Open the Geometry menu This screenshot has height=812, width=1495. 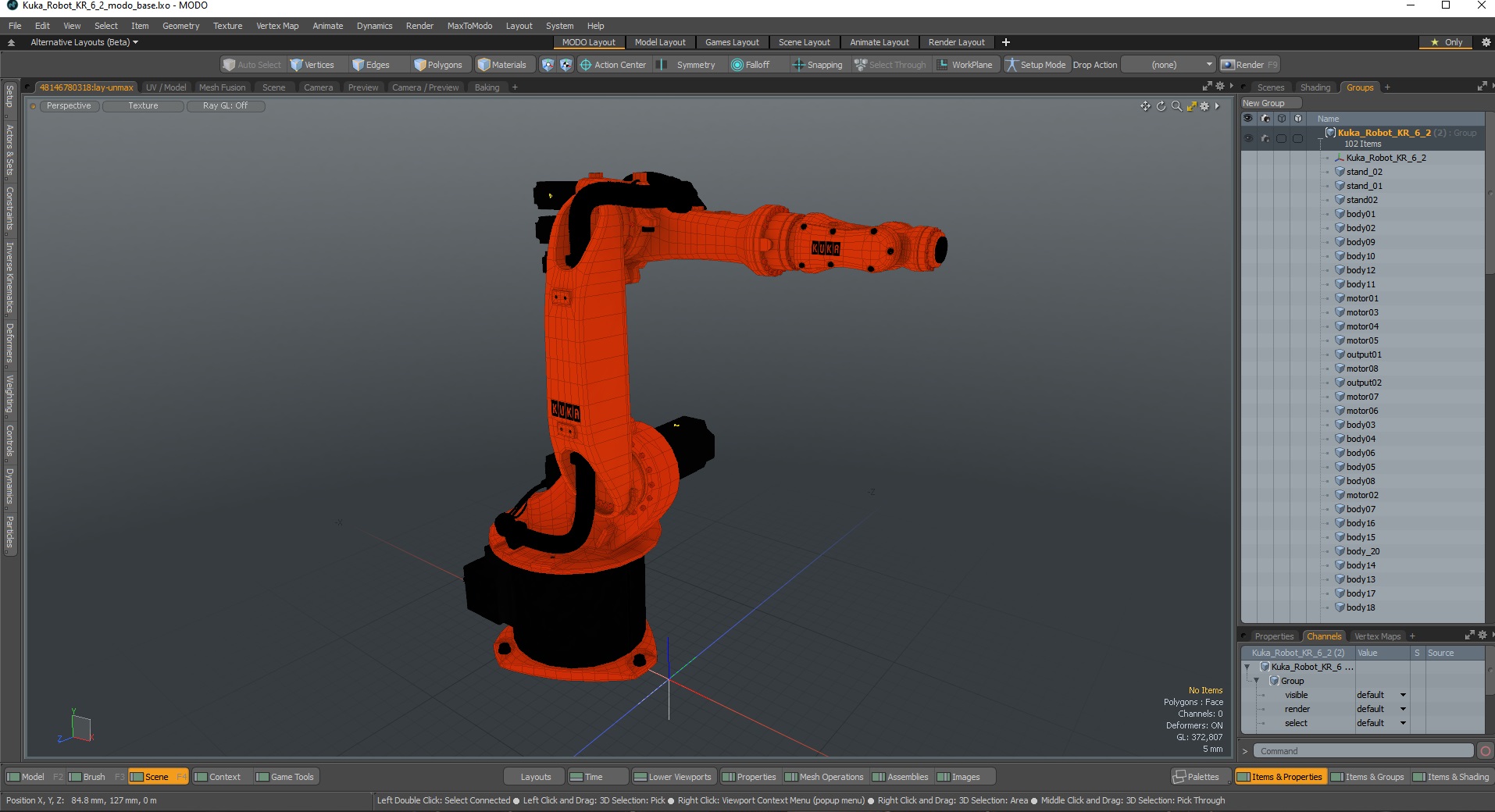pos(180,26)
